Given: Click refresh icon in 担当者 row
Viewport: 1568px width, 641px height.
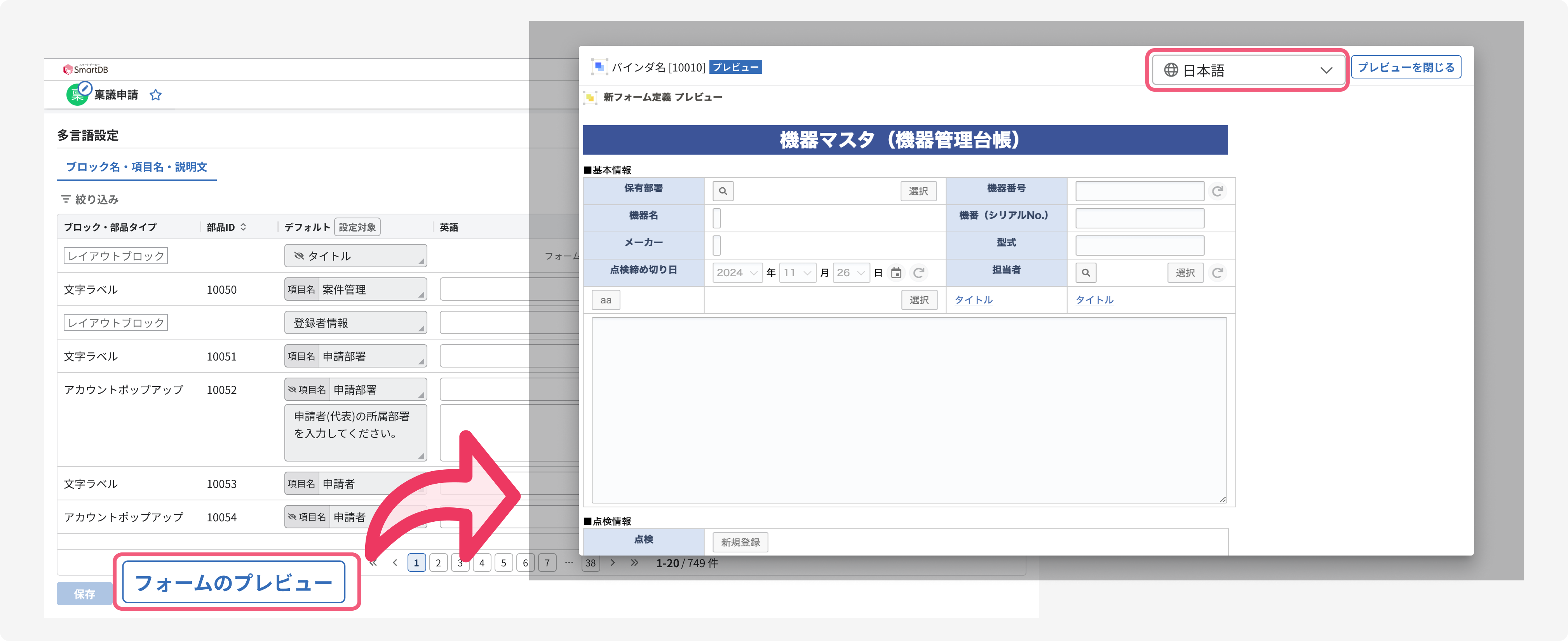Looking at the screenshot, I should [x=1218, y=273].
